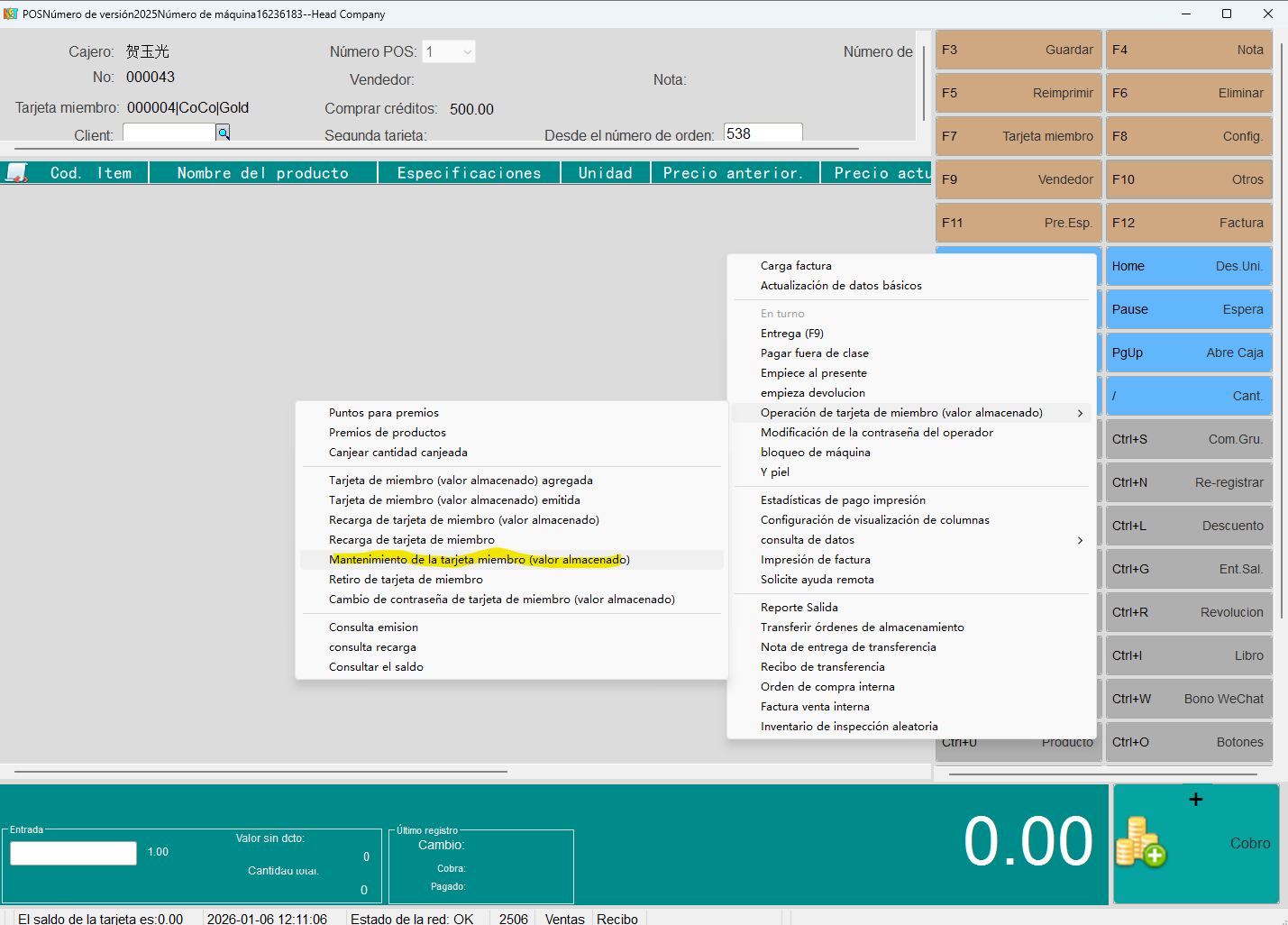
Task: Click the Desde el número de orden field
Action: 763,133
